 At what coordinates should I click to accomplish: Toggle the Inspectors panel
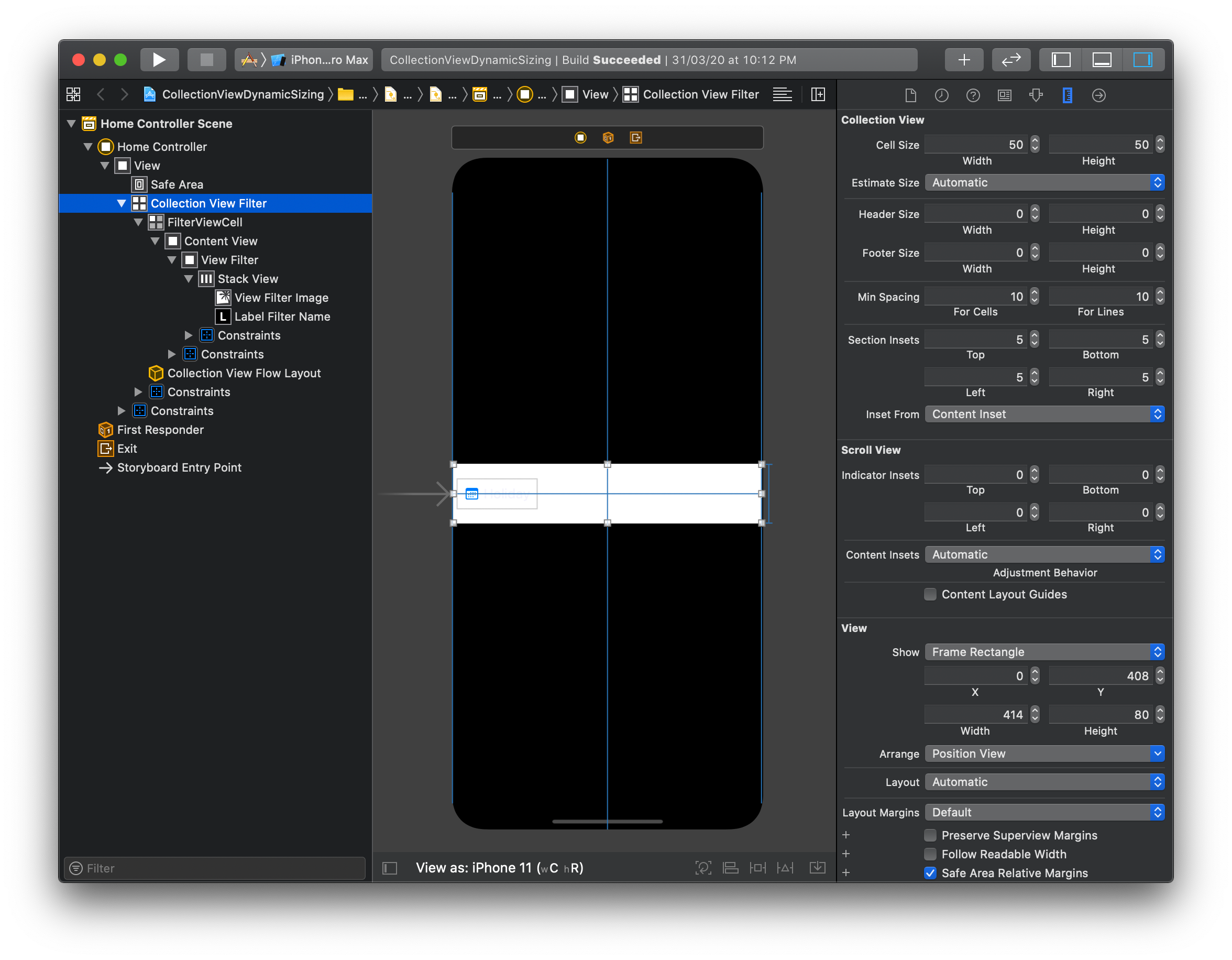(x=1143, y=60)
